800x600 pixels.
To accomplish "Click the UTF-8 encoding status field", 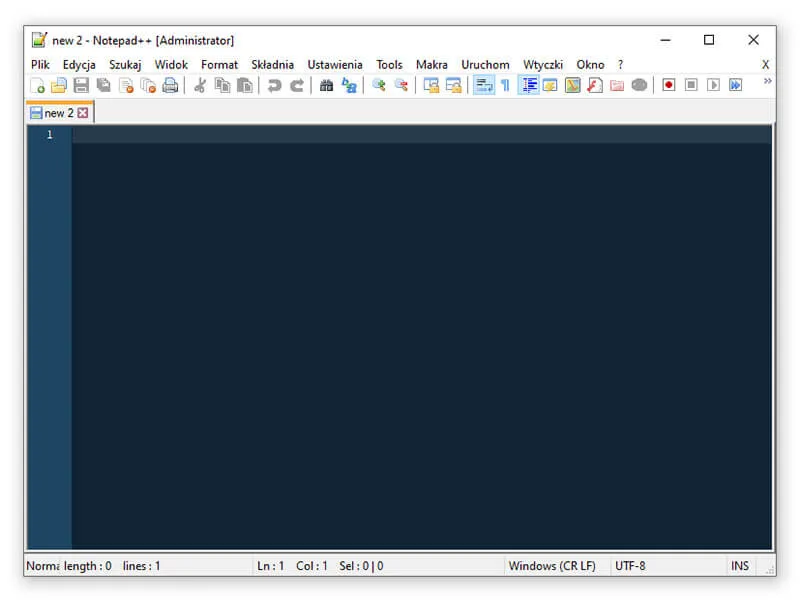I will (x=630, y=566).
